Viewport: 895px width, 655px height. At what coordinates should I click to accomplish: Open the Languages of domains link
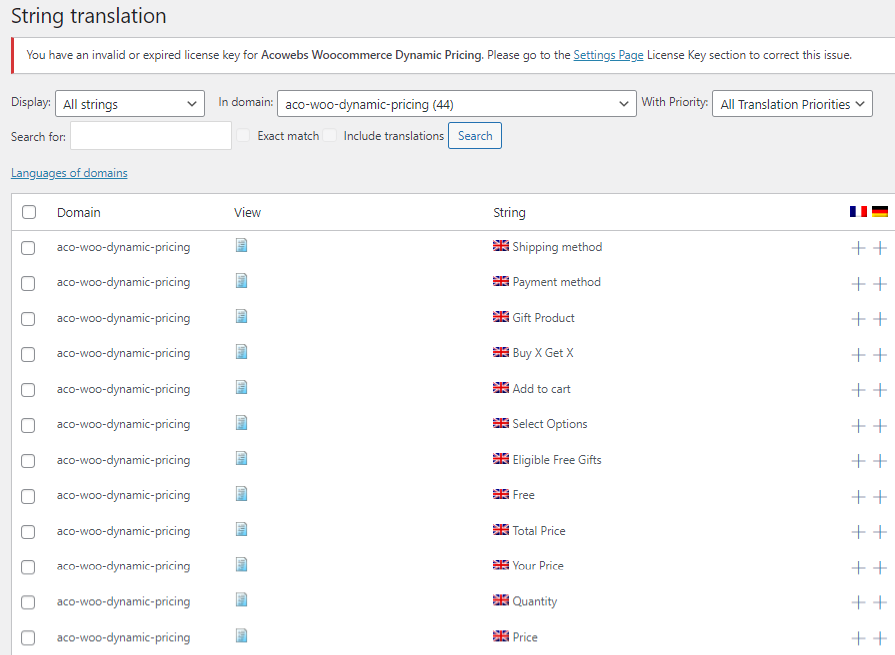click(69, 173)
